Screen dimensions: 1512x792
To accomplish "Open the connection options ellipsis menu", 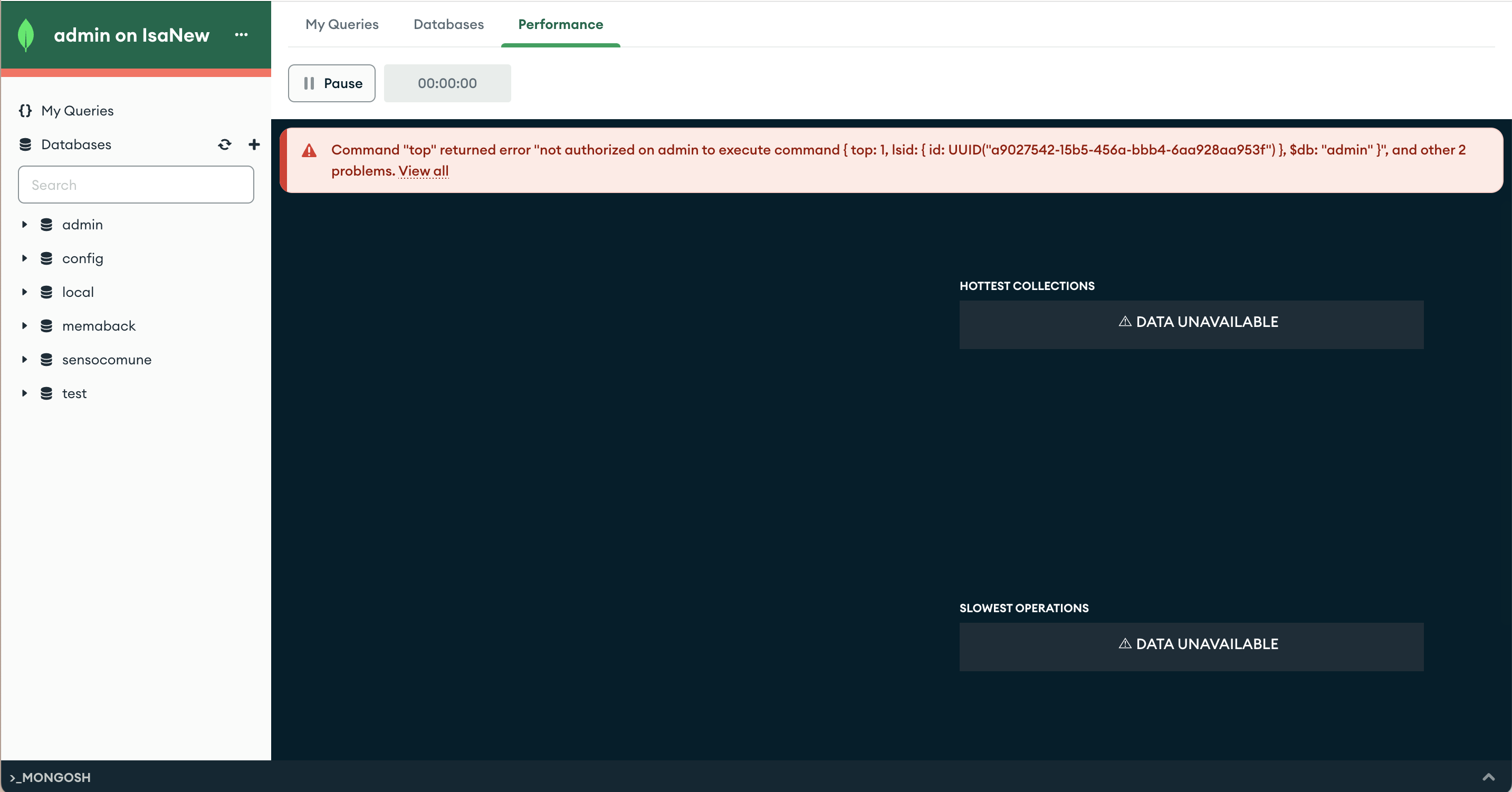I will click(241, 35).
